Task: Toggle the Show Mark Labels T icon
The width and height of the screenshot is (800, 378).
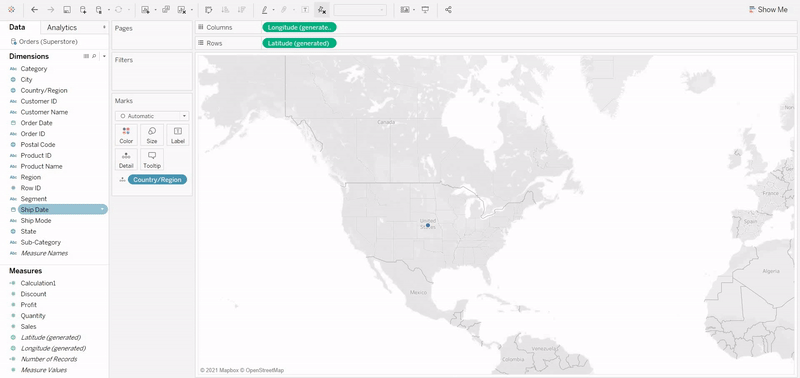Action: pyautogui.click(x=305, y=10)
